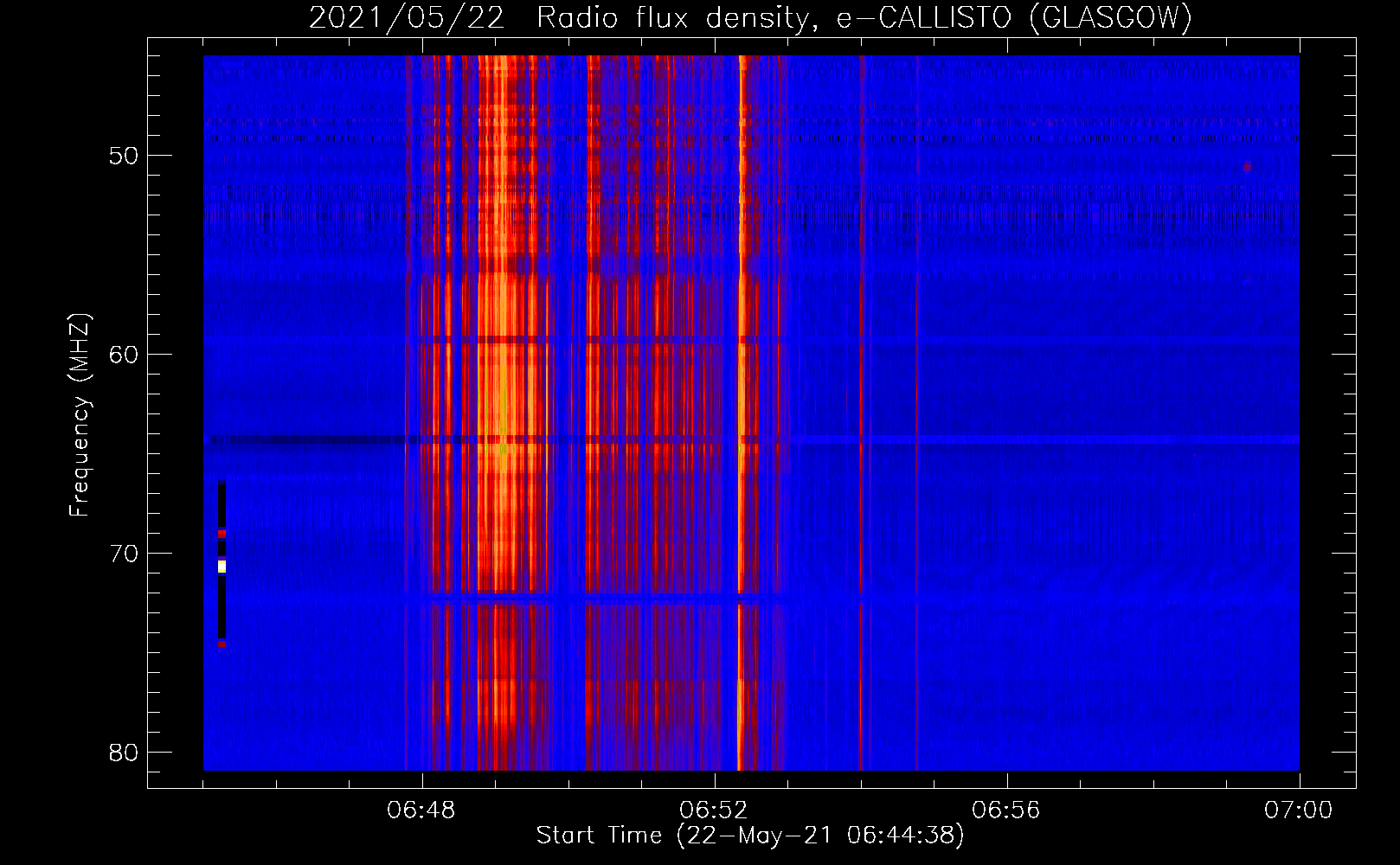Click the "Start Time (22-May-21 06:44:38)" label
The width and height of the screenshot is (1400, 865).
point(750,836)
